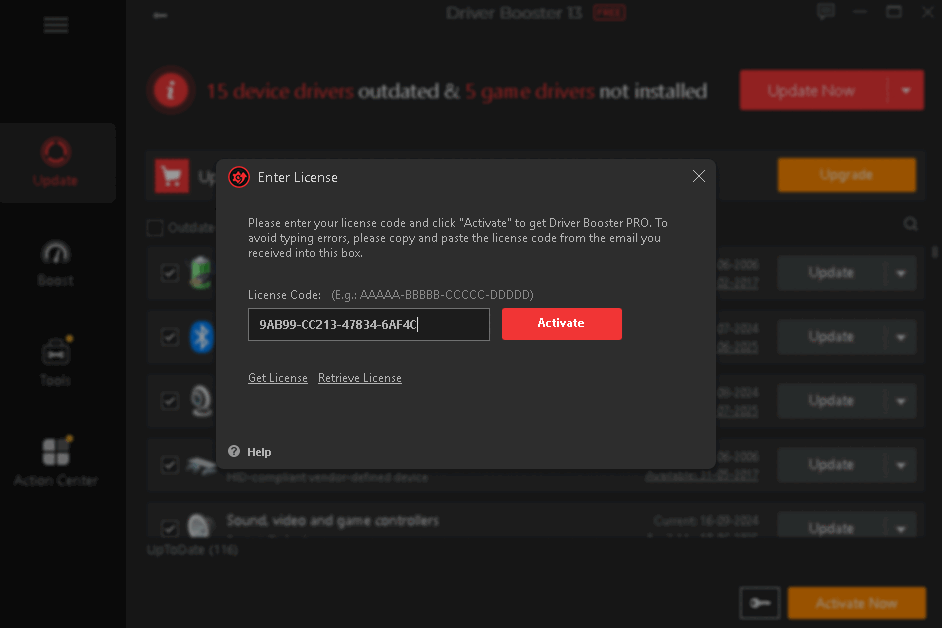Viewport: 942px width, 633px height.
Task: Toggle the Outdated select-all checkbox
Action: (155, 228)
